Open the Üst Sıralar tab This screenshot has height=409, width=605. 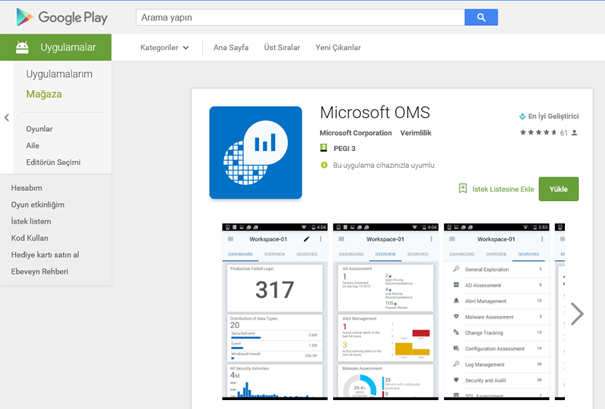tap(282, 47)
